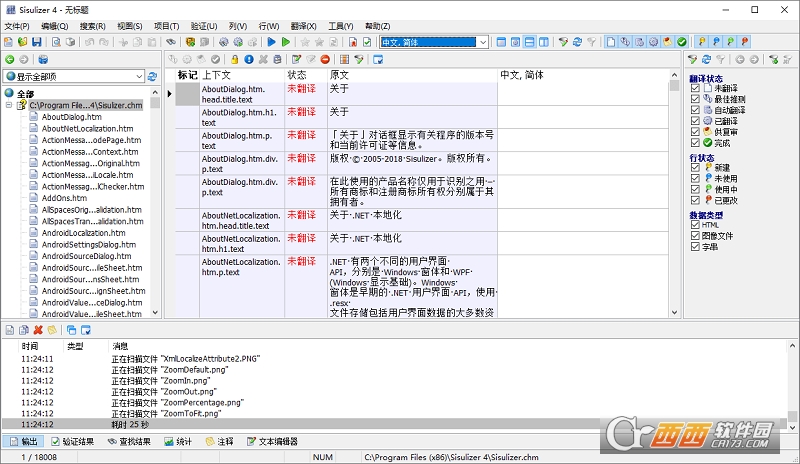Open the 中文, 简体 language dropdown
Screen dimensions: 800x464
(x=483, y=42)
